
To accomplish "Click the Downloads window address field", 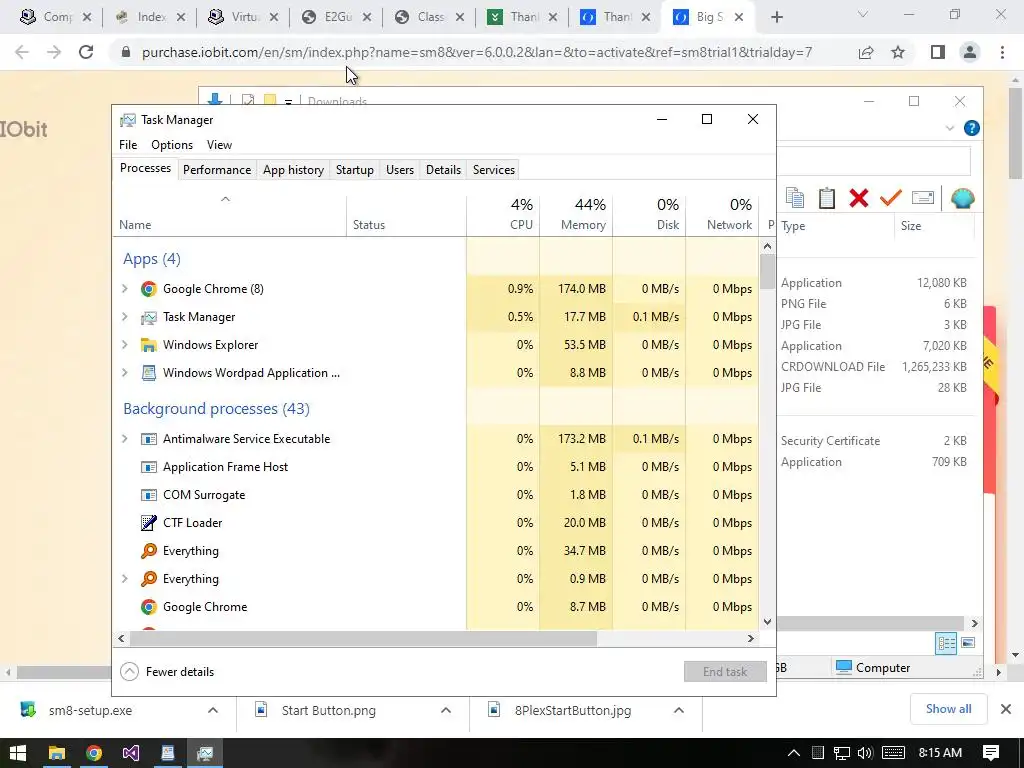I will 873,160.
